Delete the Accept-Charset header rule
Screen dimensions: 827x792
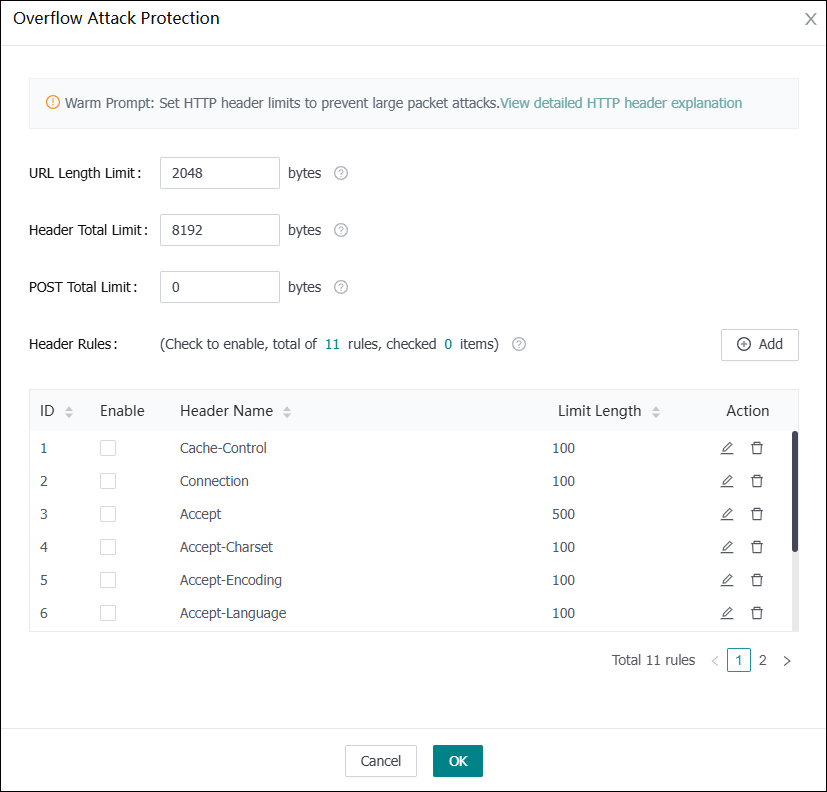point(757,547)
